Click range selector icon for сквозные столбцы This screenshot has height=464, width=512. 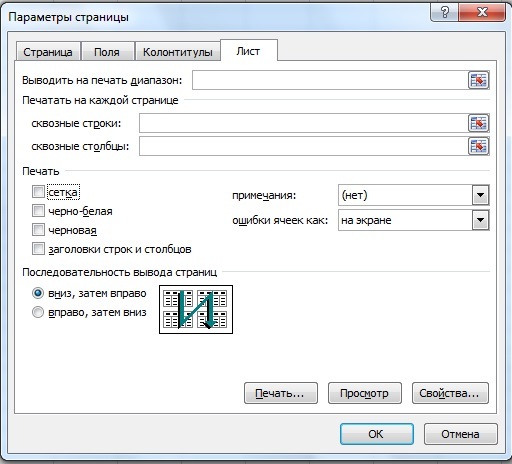coord(479,146)
